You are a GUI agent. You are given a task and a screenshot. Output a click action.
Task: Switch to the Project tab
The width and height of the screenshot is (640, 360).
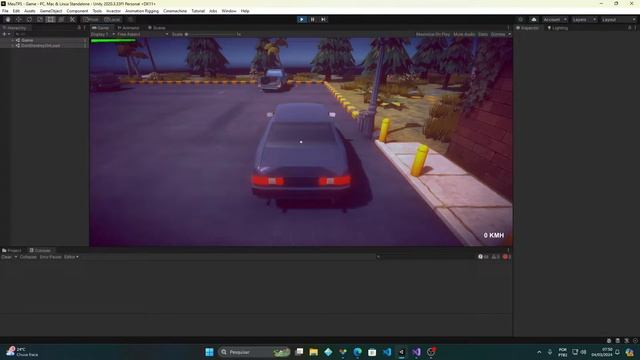(11, 250)
